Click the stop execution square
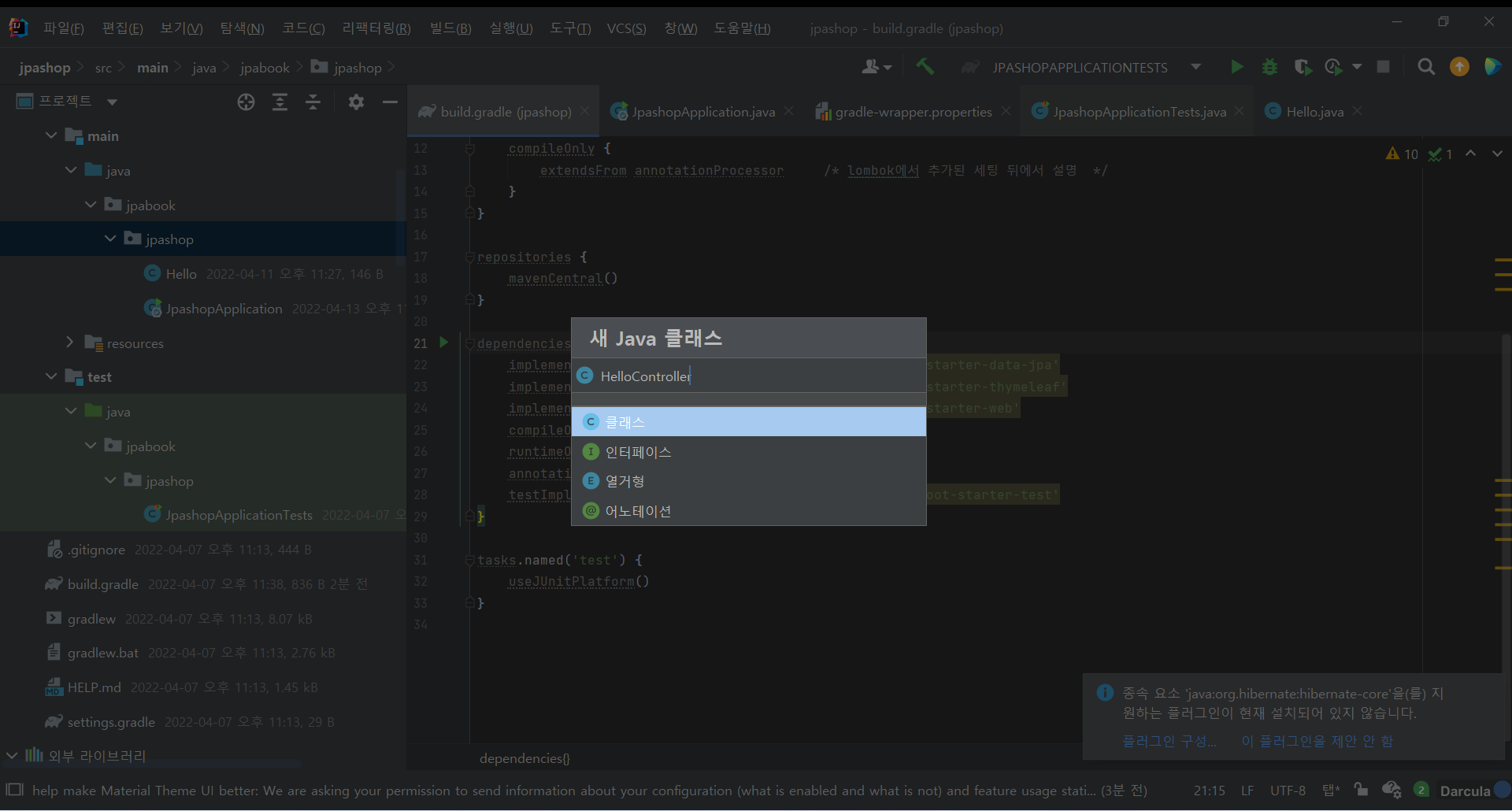Image resolution: width=1512 pixels, height=811 pixels. pos(1383,67)
